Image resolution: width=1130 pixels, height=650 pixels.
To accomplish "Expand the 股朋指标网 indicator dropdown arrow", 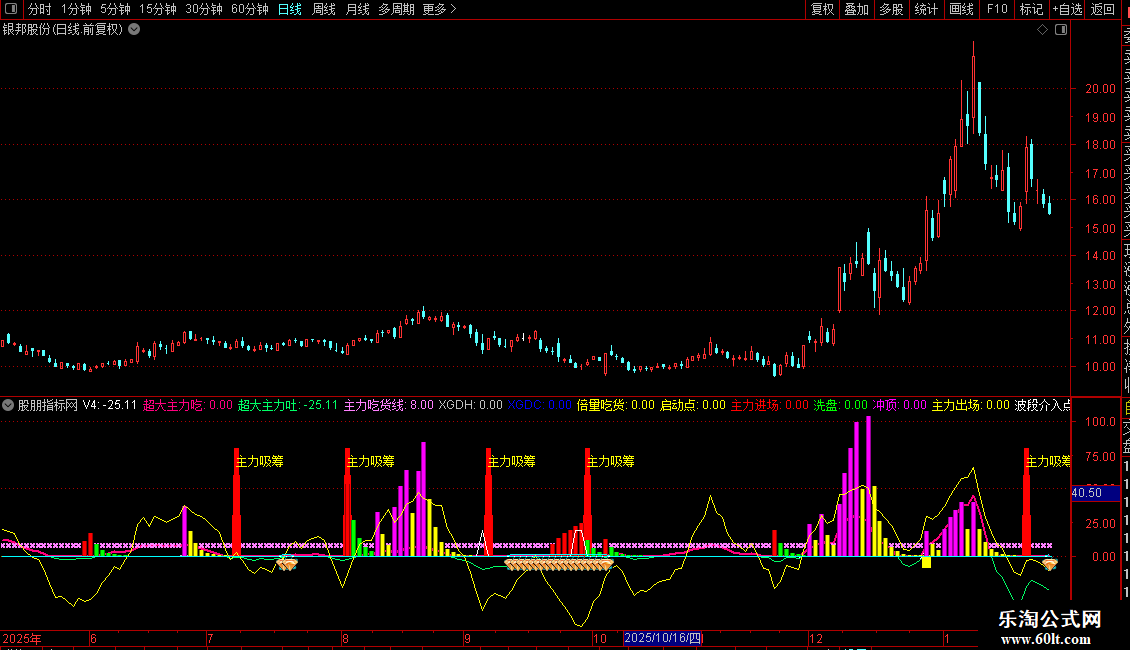I will coord(8,406).
